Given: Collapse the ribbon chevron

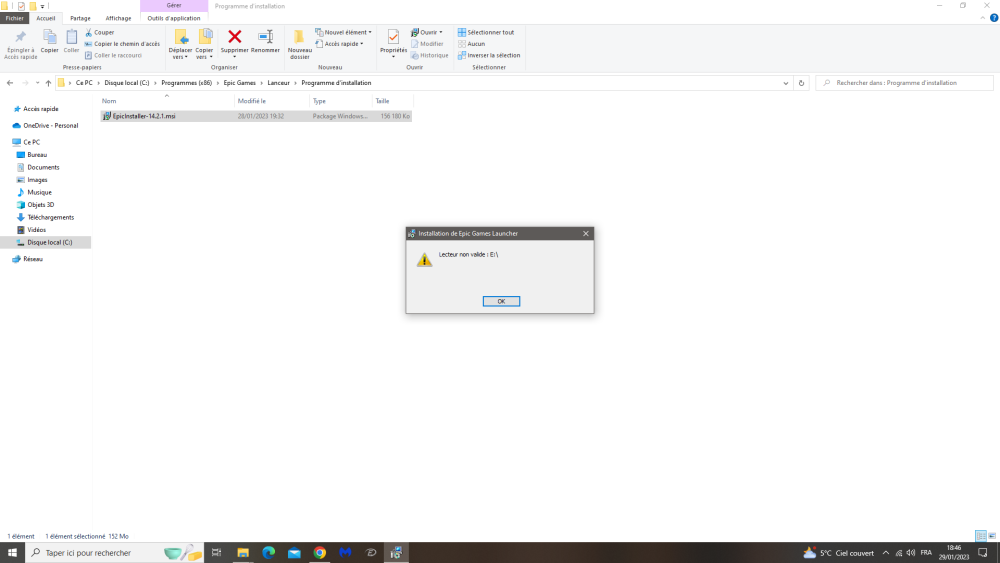Looking at the screenshot, I should [x=983, y=18].
